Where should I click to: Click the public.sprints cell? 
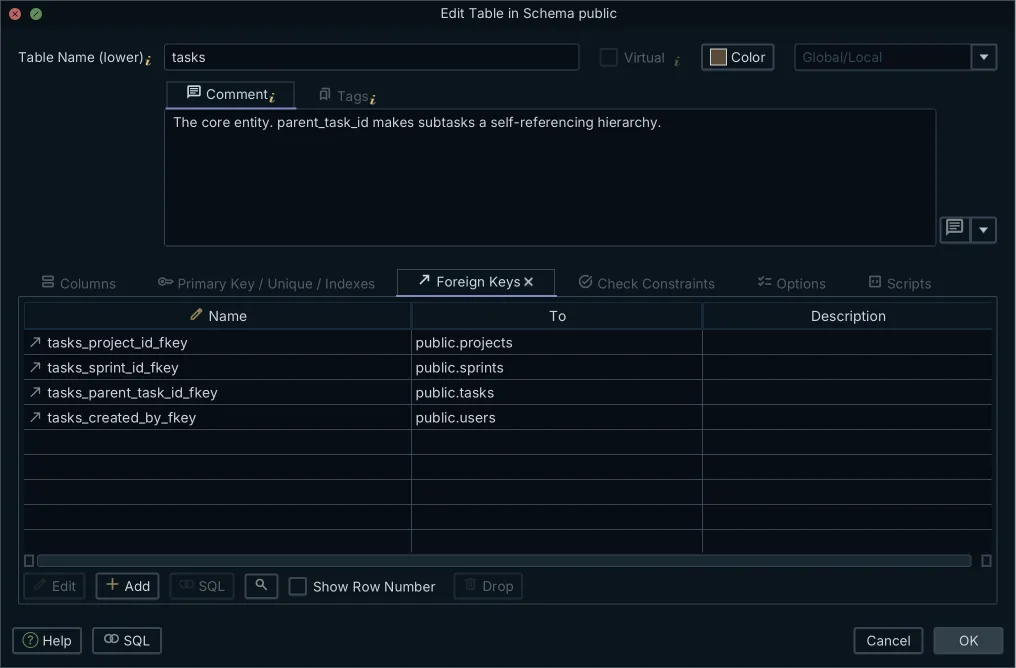(557, 367)
